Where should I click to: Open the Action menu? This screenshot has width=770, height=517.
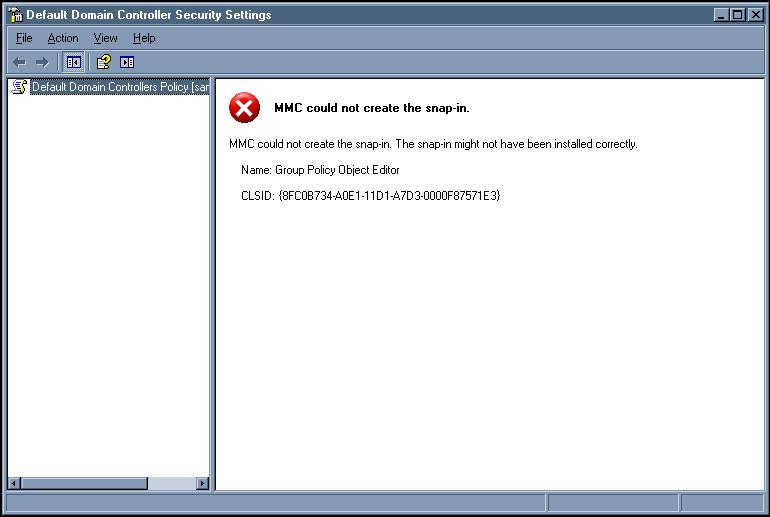click(63, 38)
